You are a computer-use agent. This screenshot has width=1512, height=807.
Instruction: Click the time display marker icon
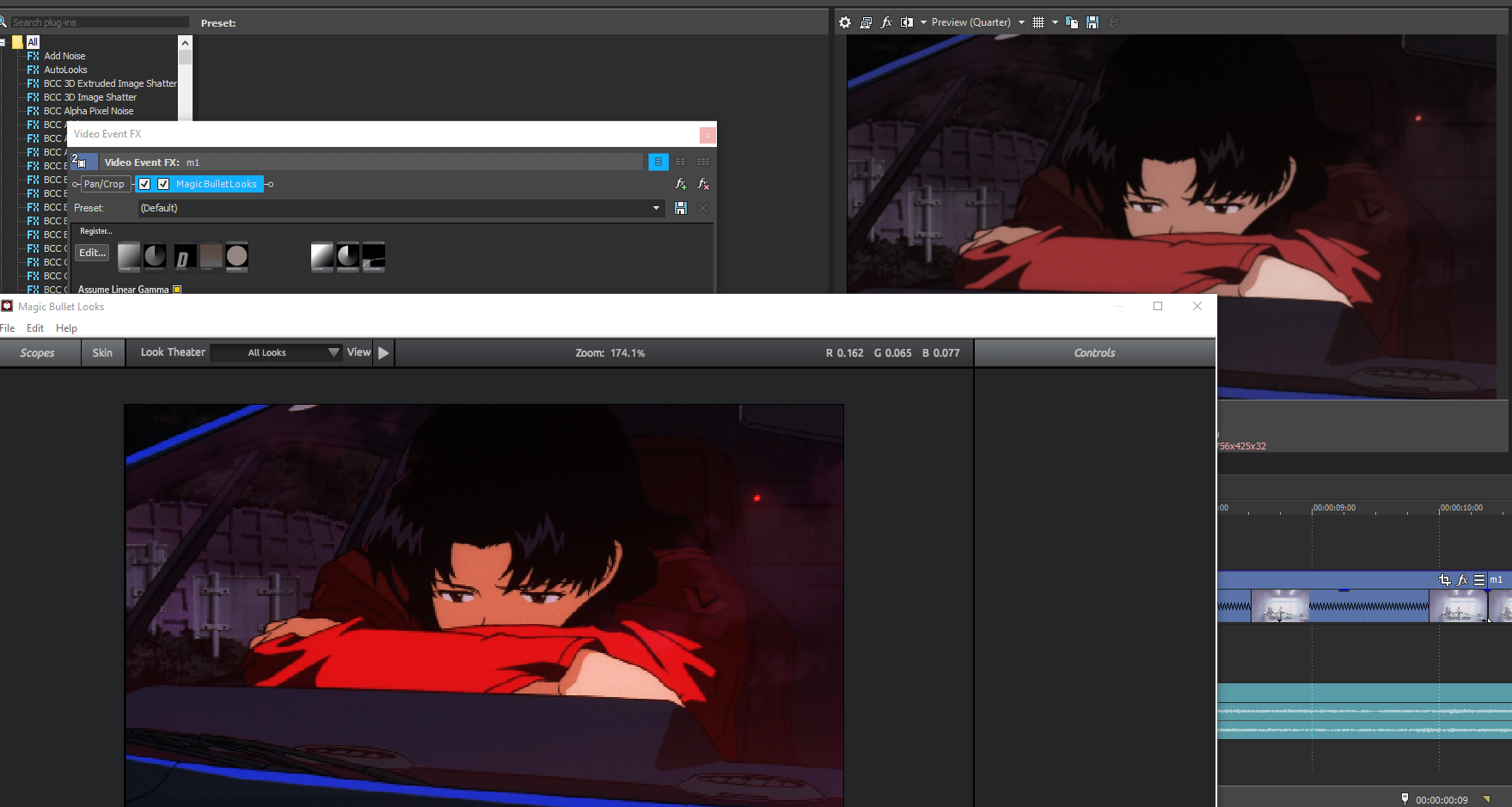pyautogui.click(x=1405, y=799)
